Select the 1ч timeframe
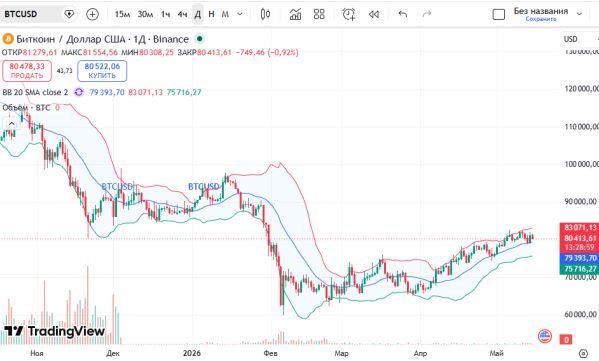This screenshot has width=599, height=361. coord(165,14)
